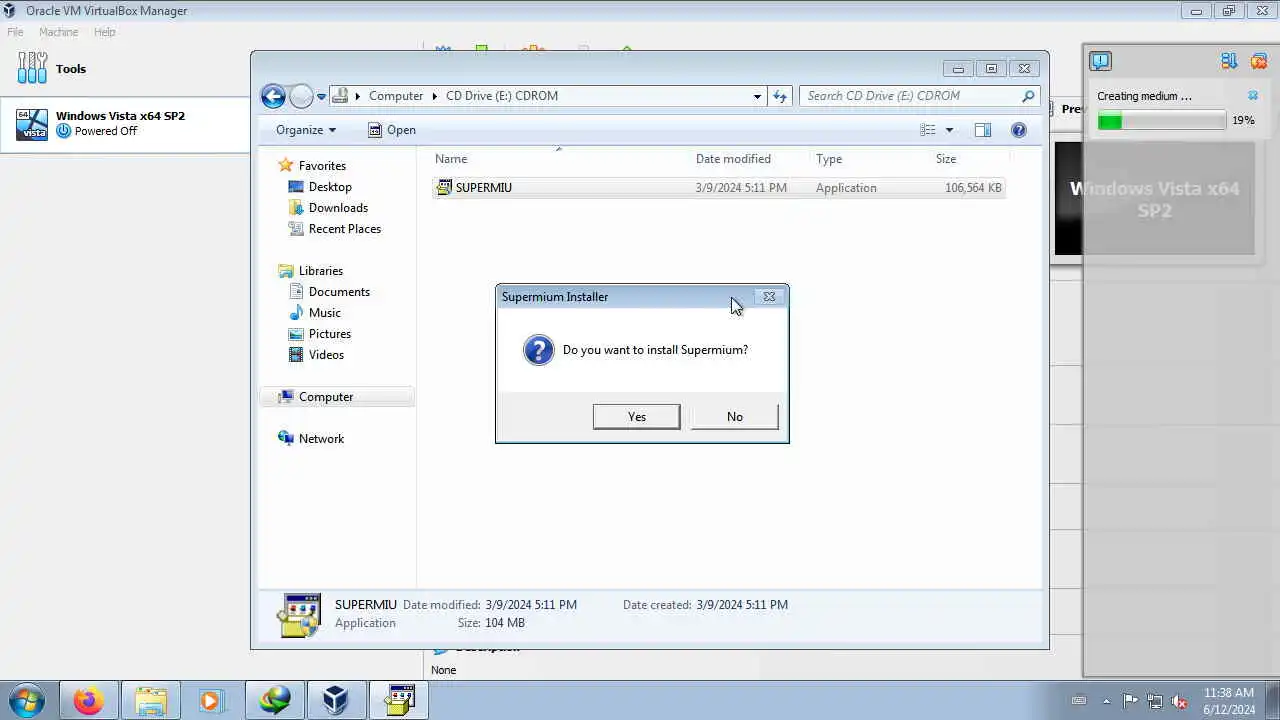Decline the install by clicking No

(735, 417)
